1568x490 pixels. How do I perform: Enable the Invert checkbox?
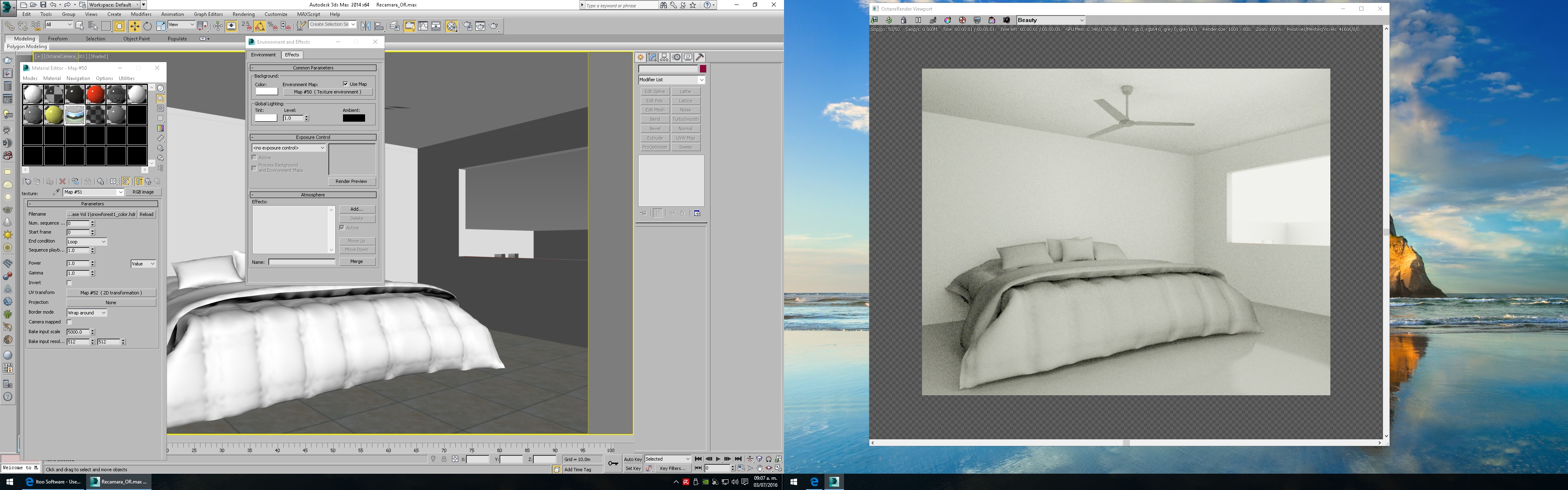pyautogui.click(x=69, y=283)
